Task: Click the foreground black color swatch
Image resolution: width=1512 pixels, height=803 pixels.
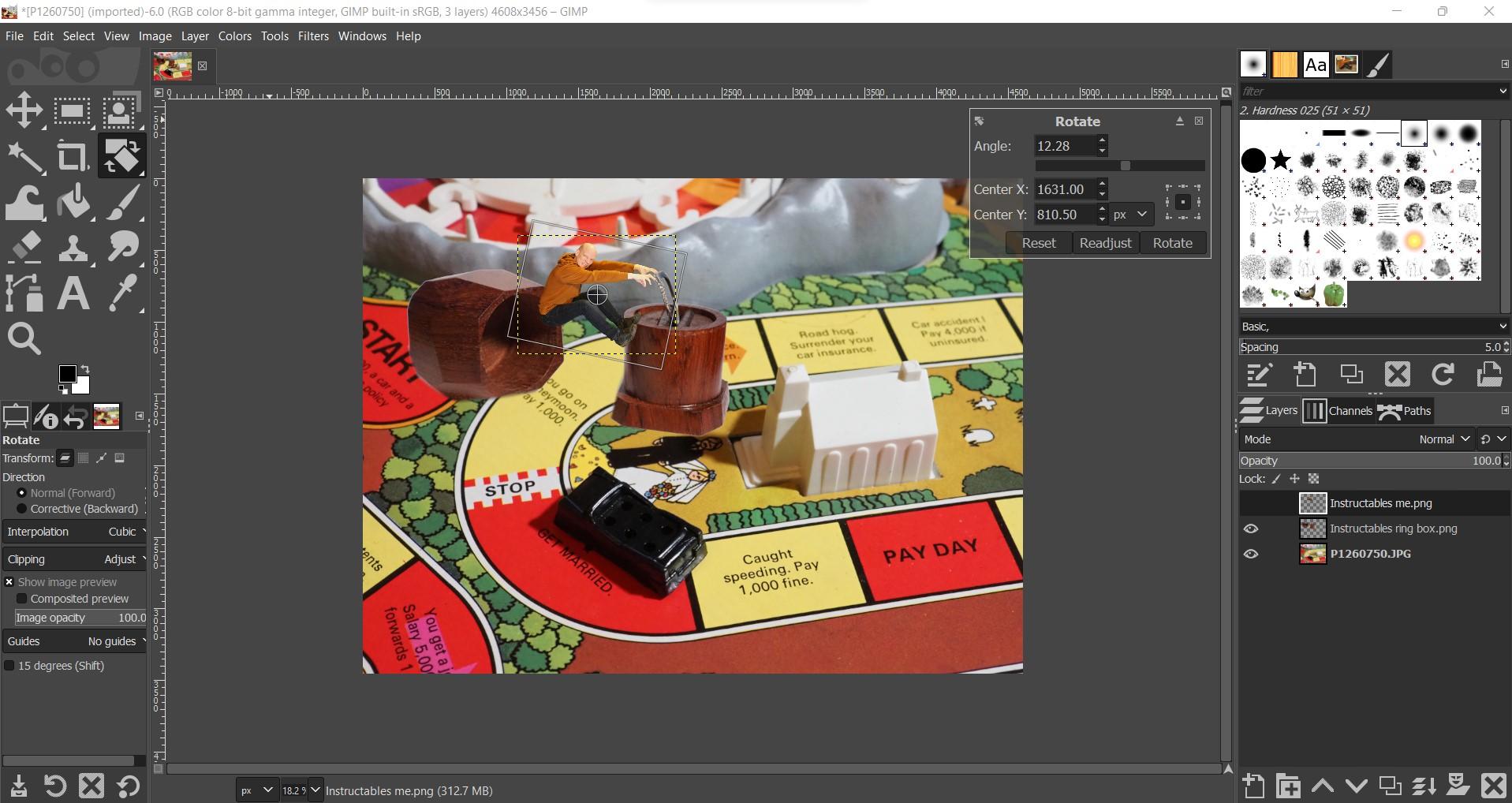Action: [x=67, y=374]
